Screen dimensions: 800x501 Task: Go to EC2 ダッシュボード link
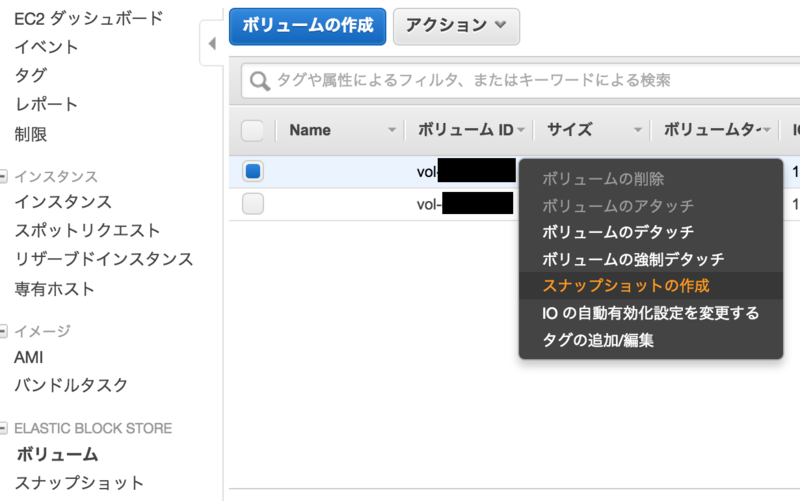click(x=89, y=19)
